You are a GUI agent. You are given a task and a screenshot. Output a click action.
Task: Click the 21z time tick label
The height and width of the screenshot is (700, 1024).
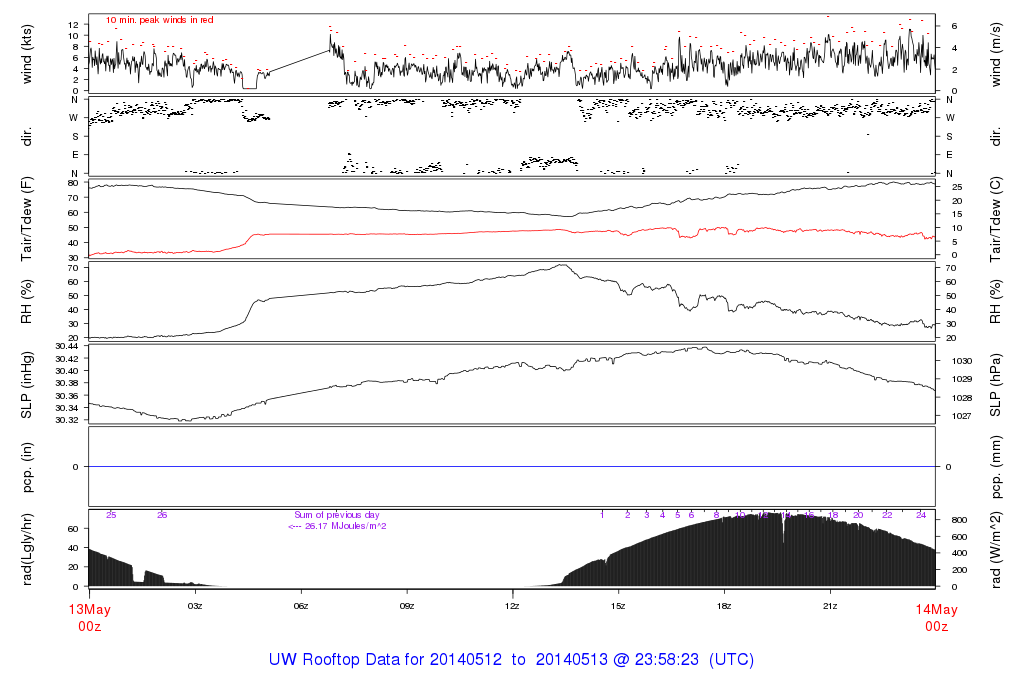point(829,606)
